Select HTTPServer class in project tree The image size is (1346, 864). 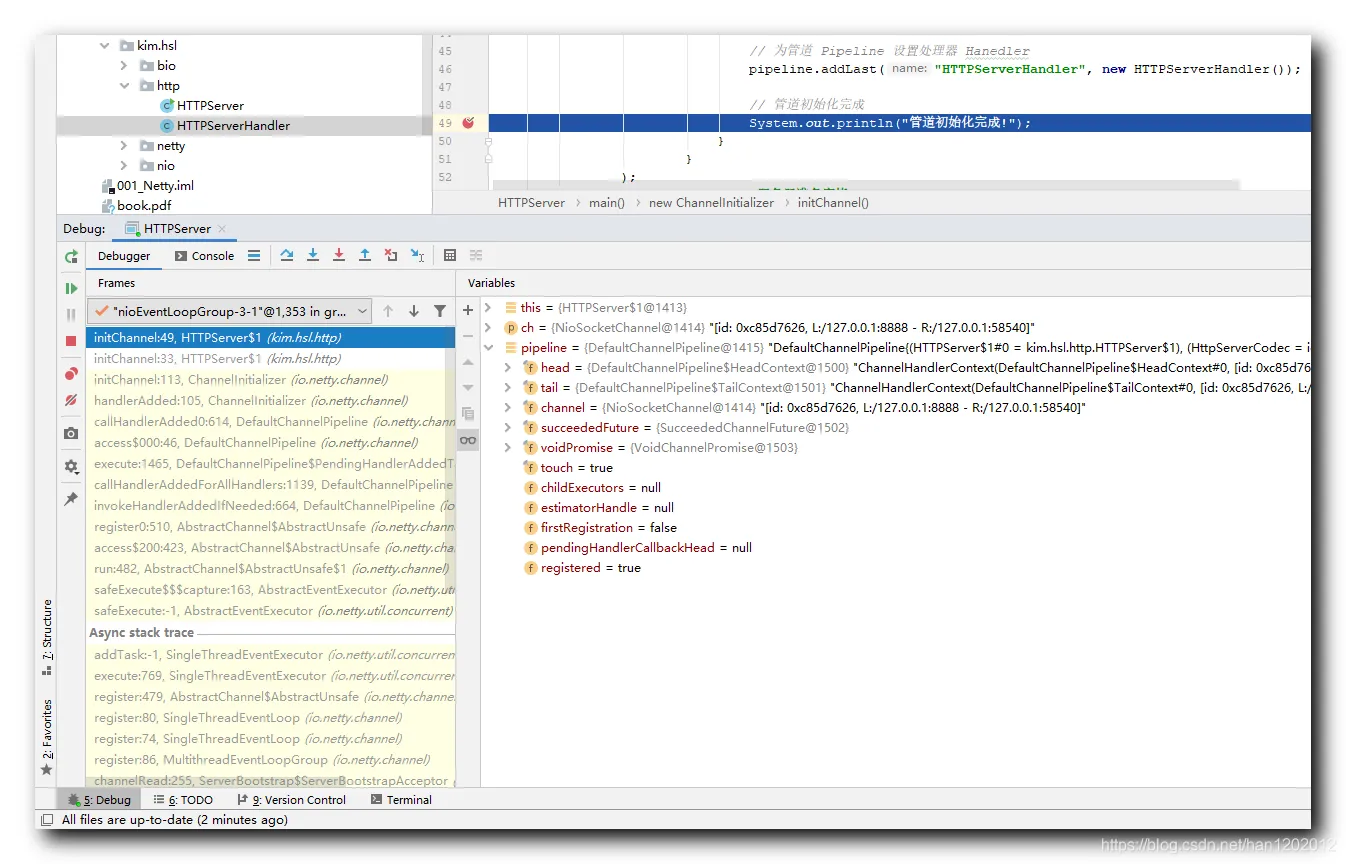tap(210, 106)
